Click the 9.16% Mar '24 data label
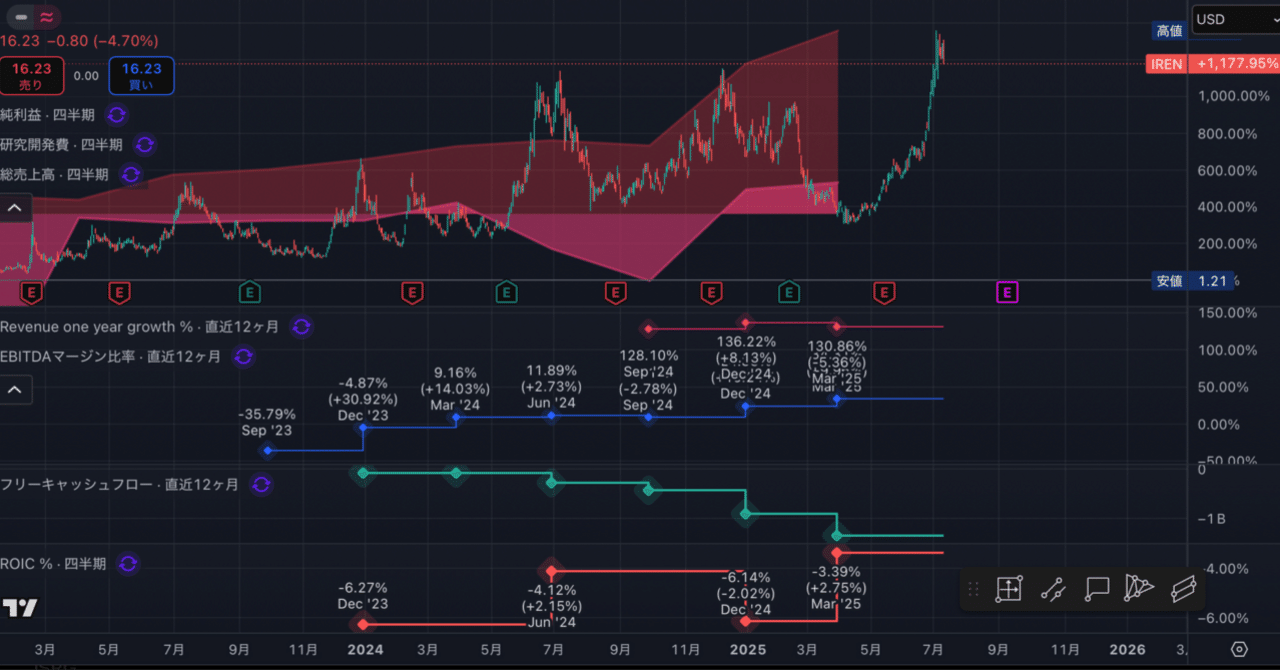This screenshot has height=670, width=1280. click(x=455, y=389)
